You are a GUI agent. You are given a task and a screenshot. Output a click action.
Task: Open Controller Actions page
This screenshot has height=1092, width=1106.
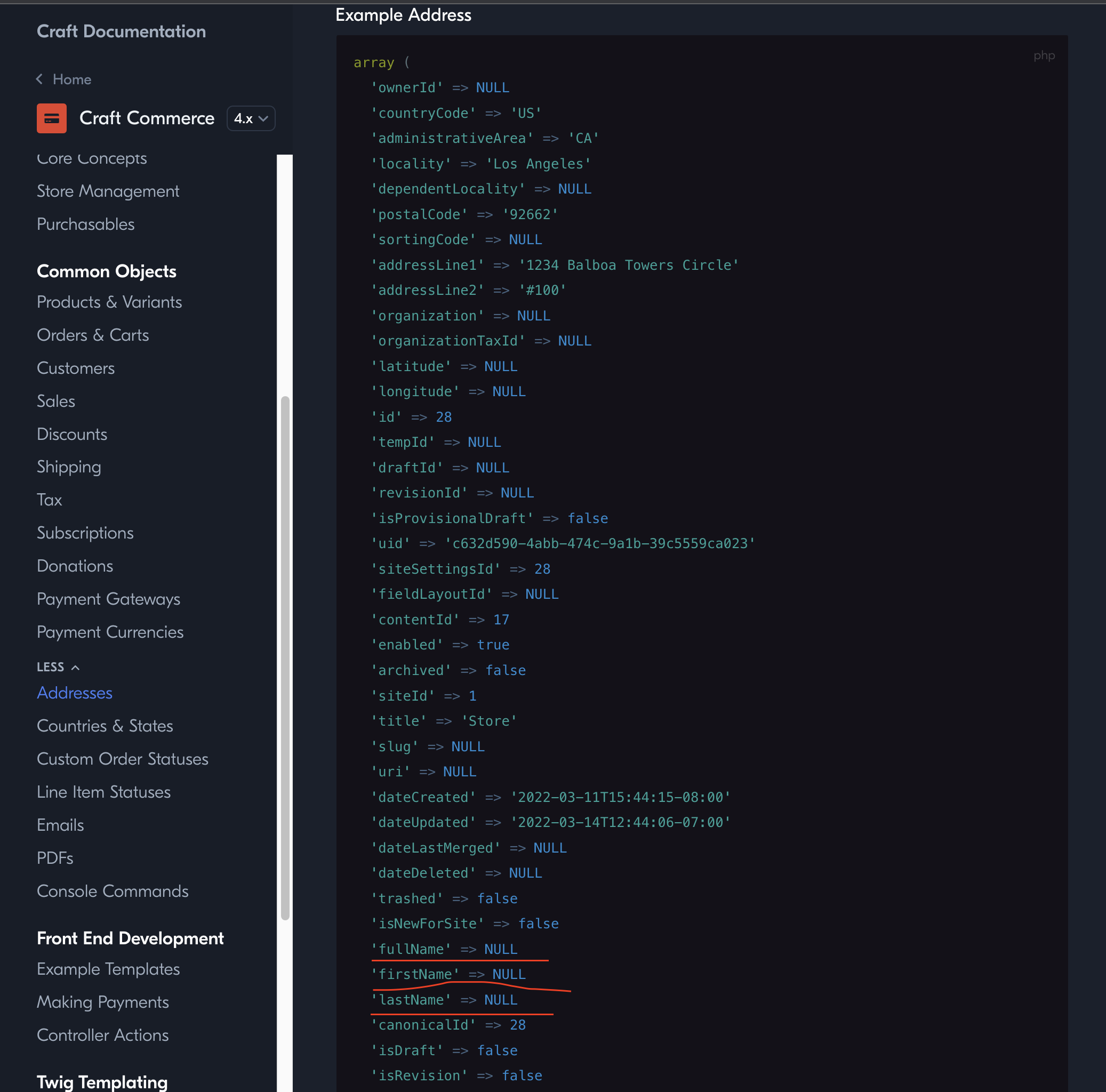(103, 1035)
